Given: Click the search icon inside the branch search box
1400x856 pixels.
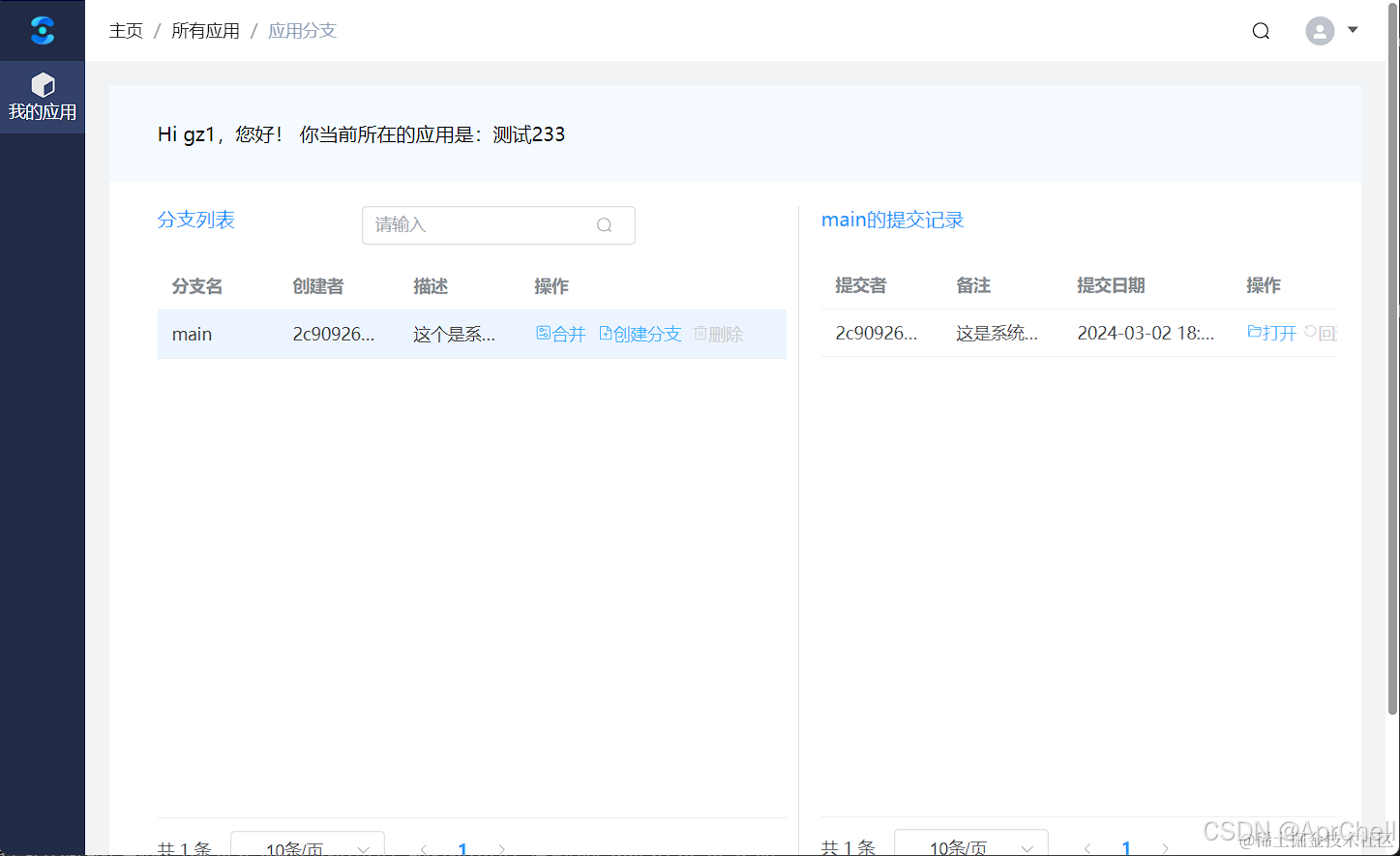Looking at the screenshot, I should (604, 224).
